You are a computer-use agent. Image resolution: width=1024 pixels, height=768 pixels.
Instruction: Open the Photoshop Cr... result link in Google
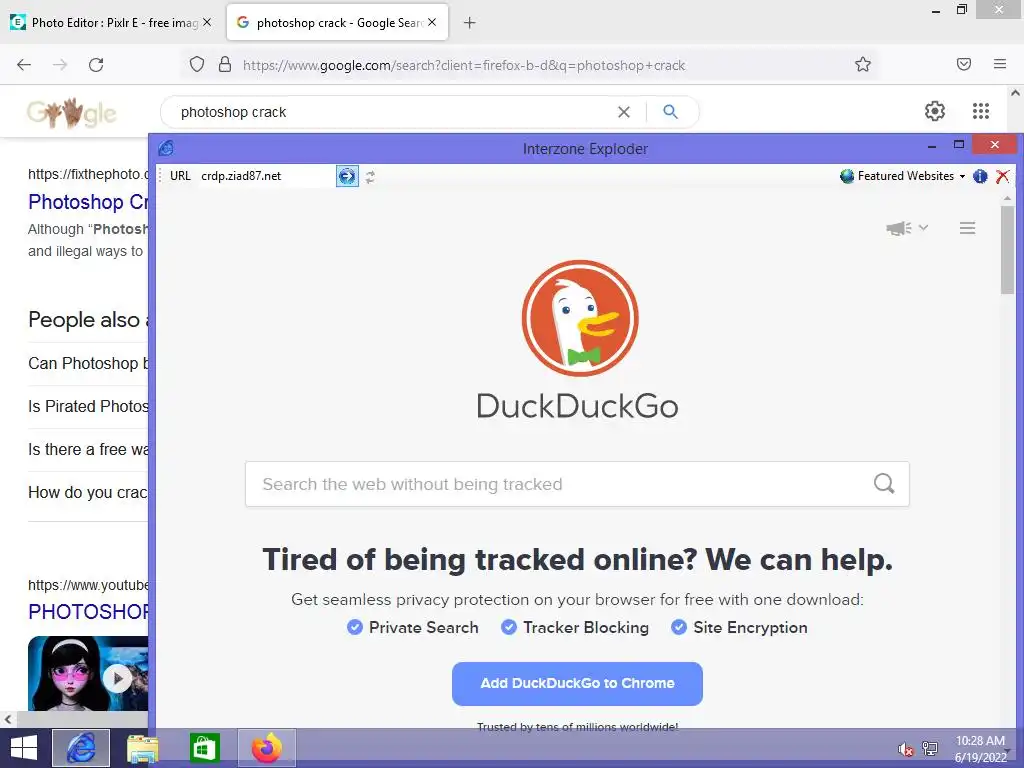tap(88, 202)
